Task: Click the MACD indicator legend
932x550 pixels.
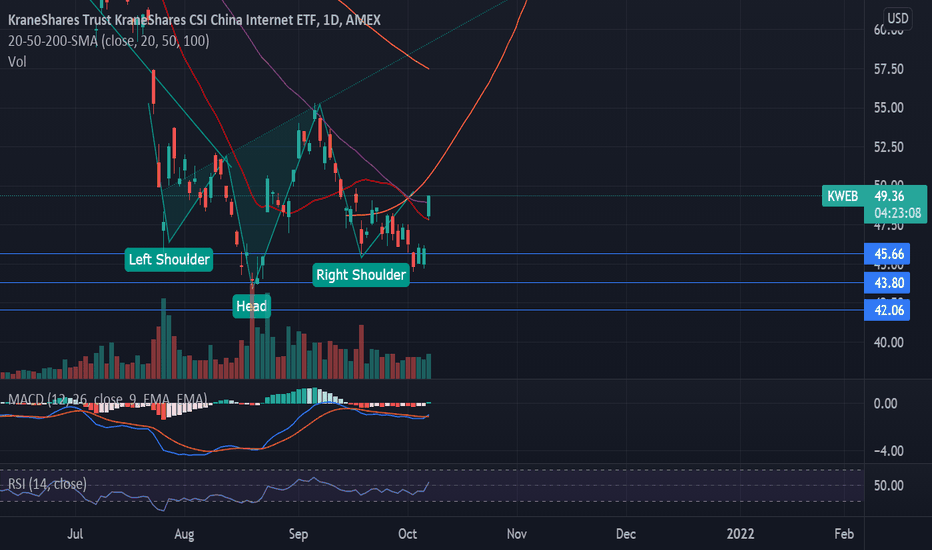Action: [x=108, y=399]
